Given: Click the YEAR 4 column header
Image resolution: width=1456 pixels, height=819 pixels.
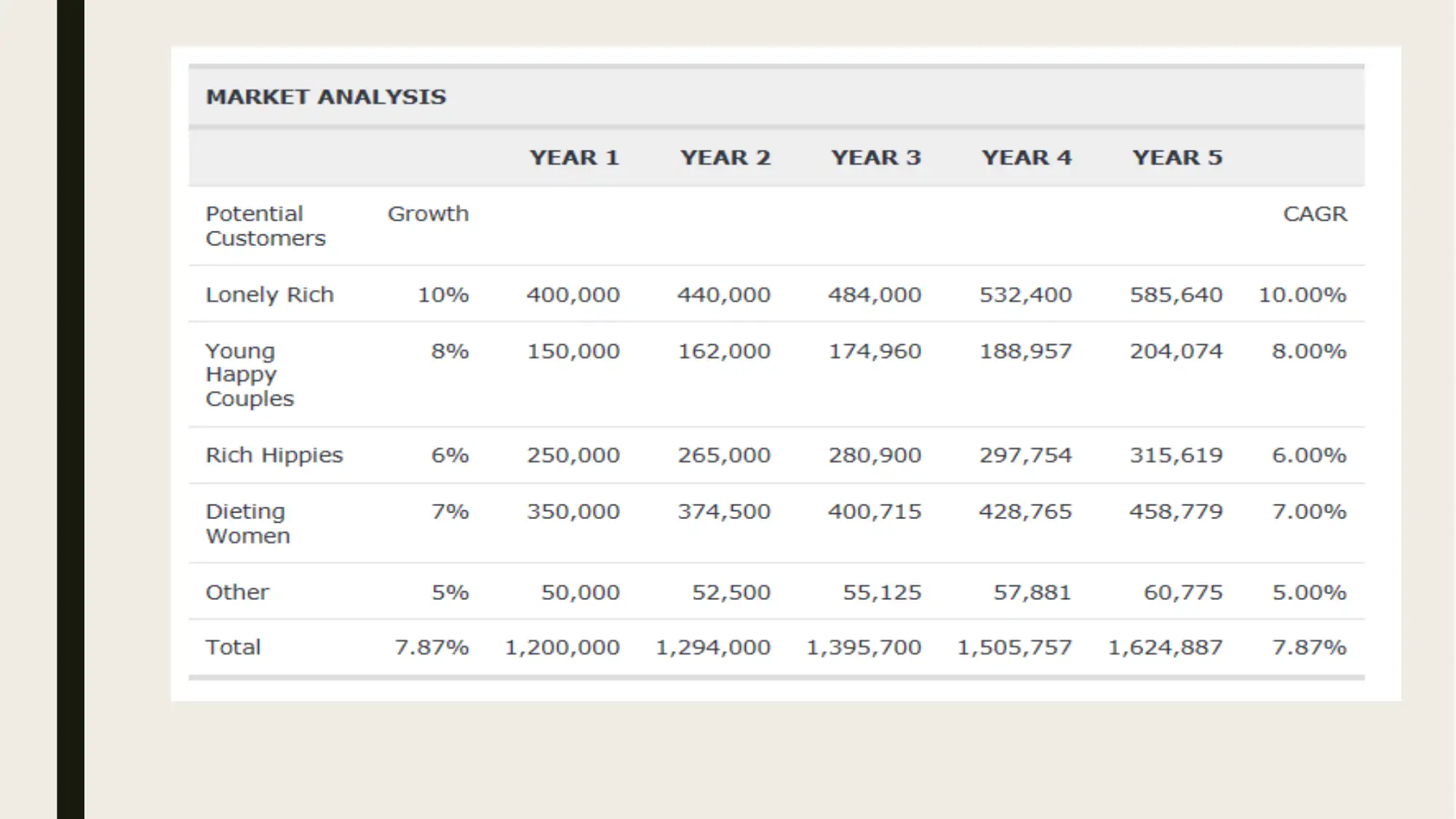Looking at the screenshot, I should (x=1026, y=157).
